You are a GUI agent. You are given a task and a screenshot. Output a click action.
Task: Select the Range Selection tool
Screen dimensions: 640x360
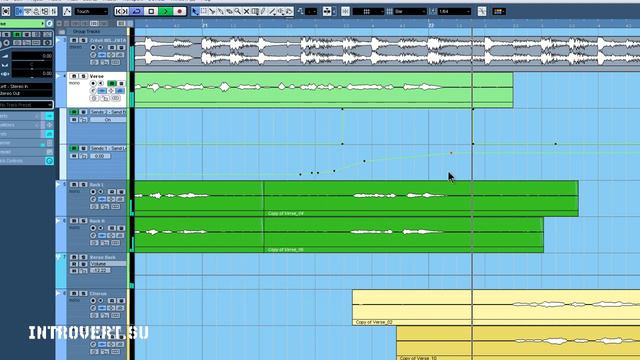pyautogui.click(x=204, y=11)
